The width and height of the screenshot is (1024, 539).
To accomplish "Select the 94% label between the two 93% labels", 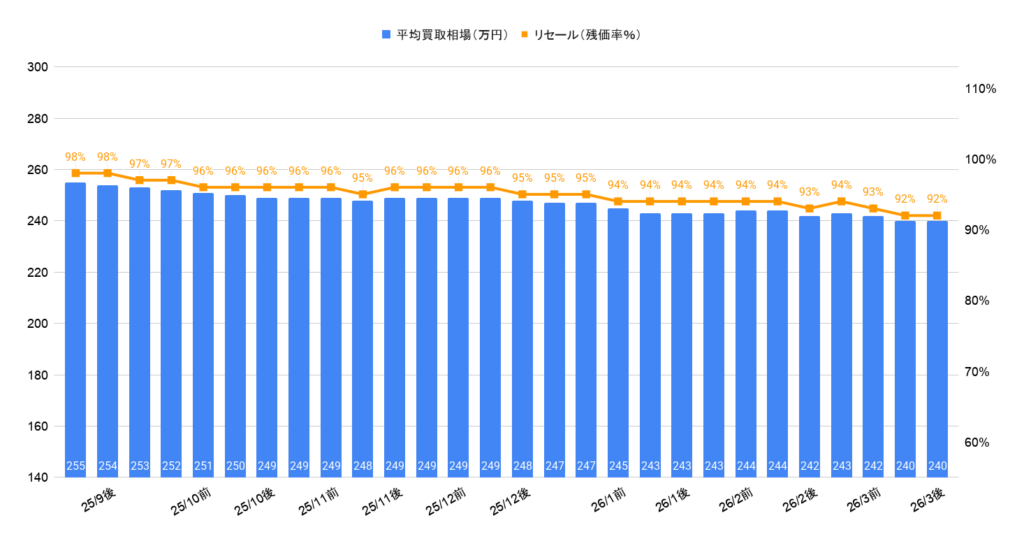I will pos(841,185).
